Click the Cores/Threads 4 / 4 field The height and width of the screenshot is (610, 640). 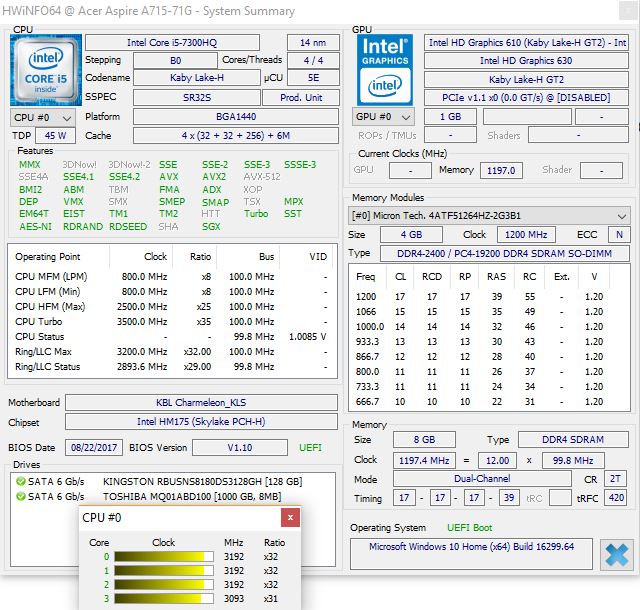(x=313, y=61)
